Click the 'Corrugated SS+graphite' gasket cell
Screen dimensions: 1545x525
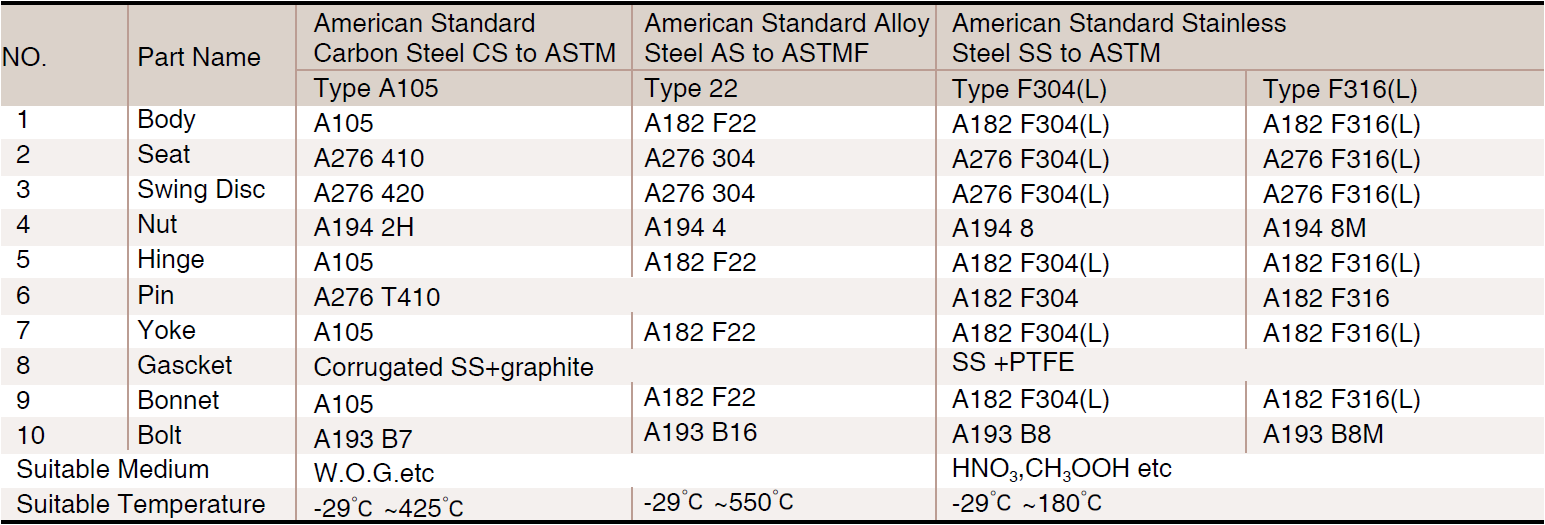pos(454,367)
